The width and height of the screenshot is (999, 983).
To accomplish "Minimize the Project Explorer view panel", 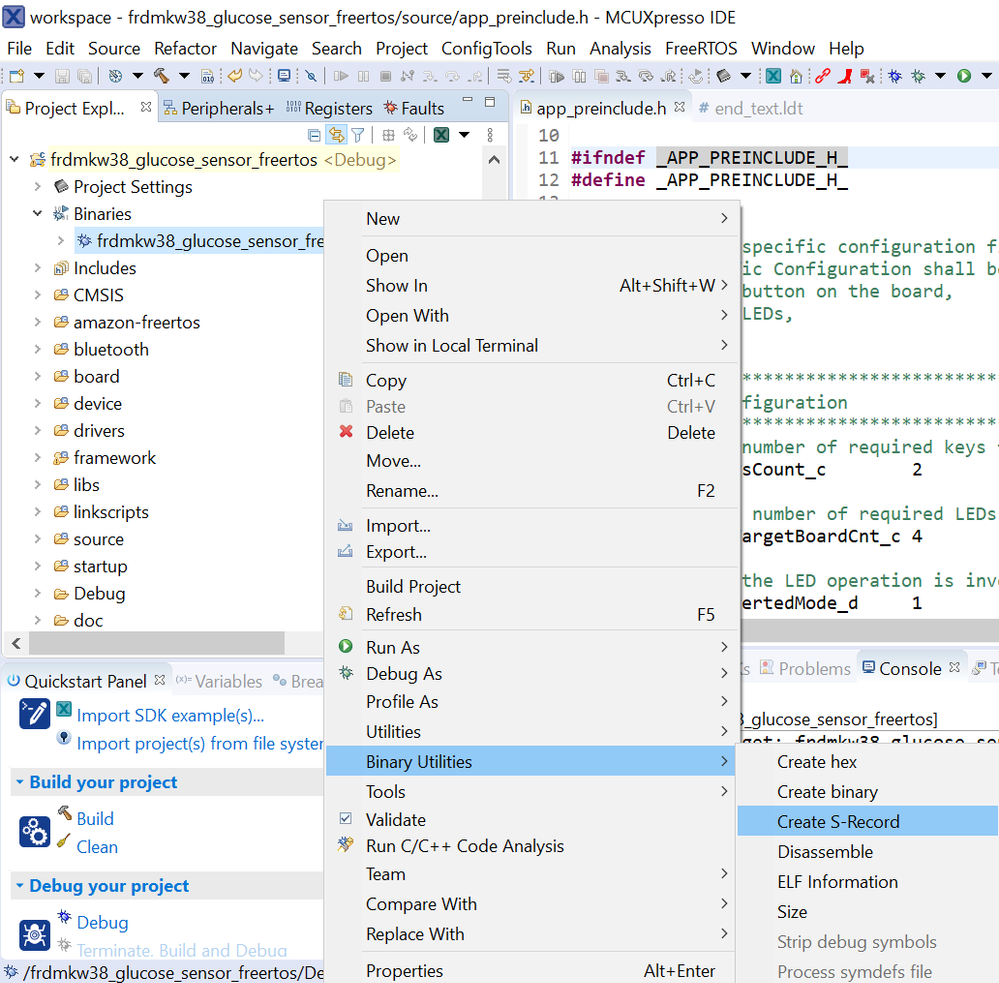I will (x=468, y=101).
